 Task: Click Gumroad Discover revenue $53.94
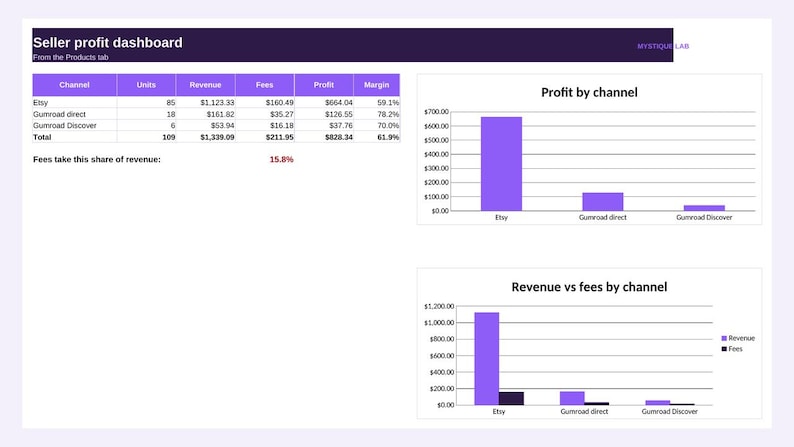(206, 126)
